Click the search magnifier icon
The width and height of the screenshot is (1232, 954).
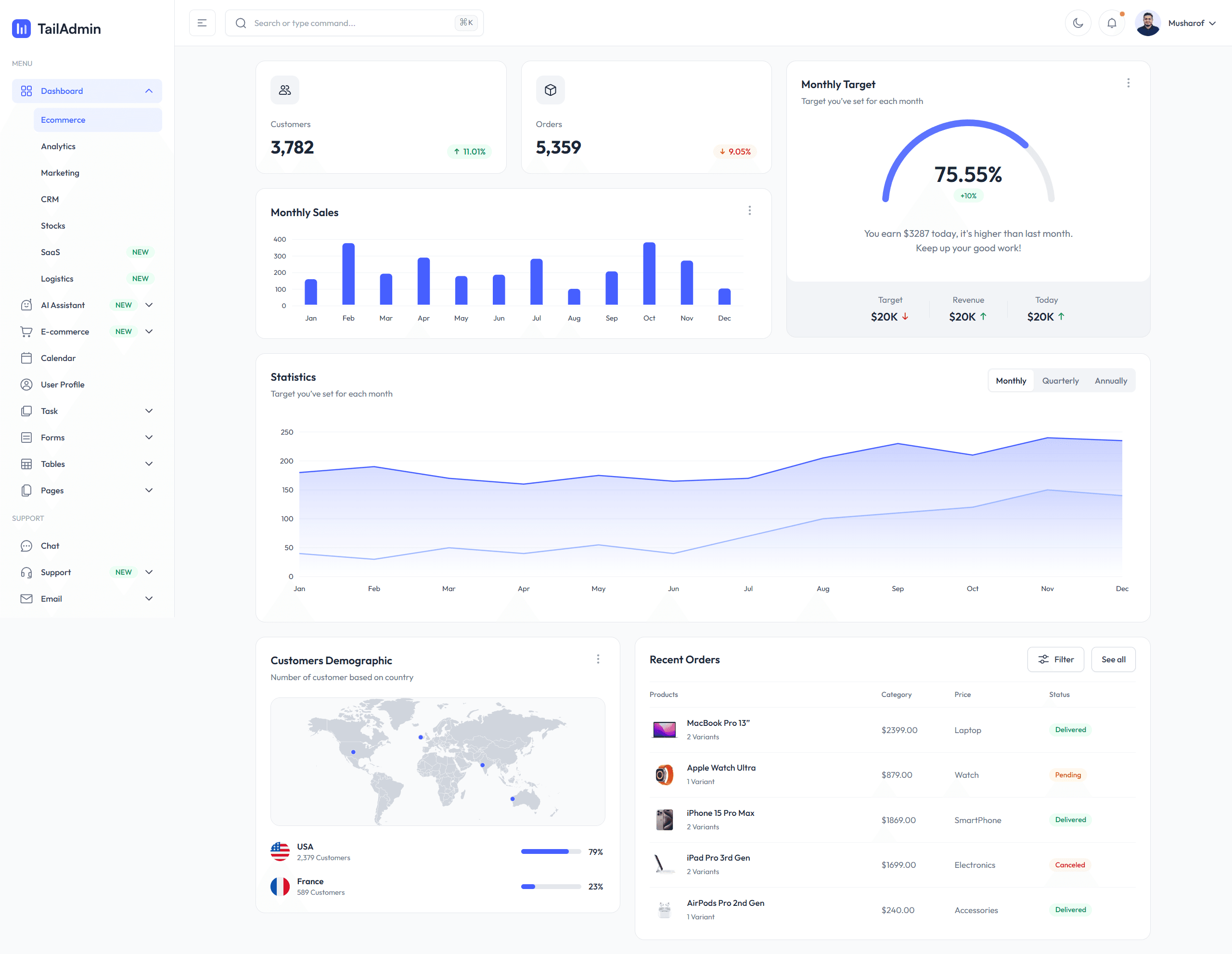(241, 23)
